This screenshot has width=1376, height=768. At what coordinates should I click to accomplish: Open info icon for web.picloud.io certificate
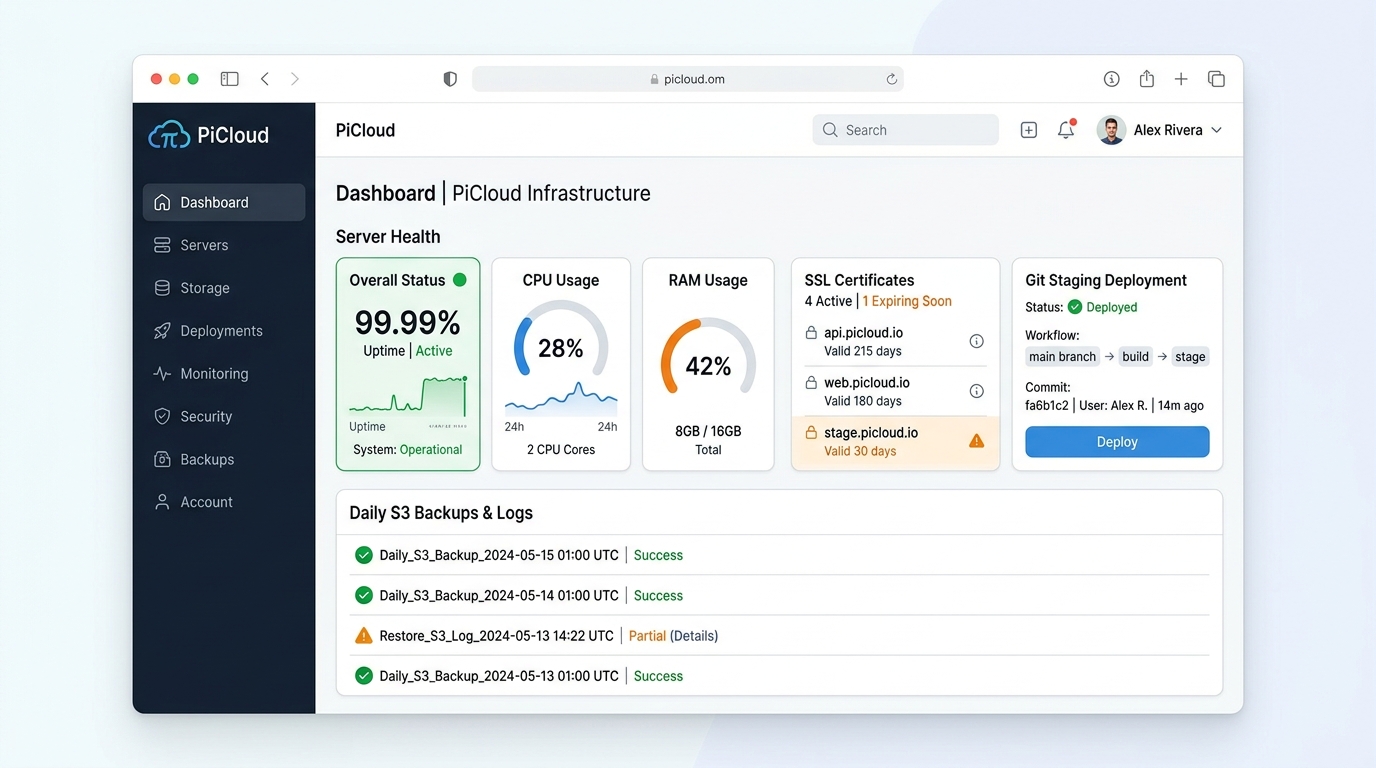(977, 391)
